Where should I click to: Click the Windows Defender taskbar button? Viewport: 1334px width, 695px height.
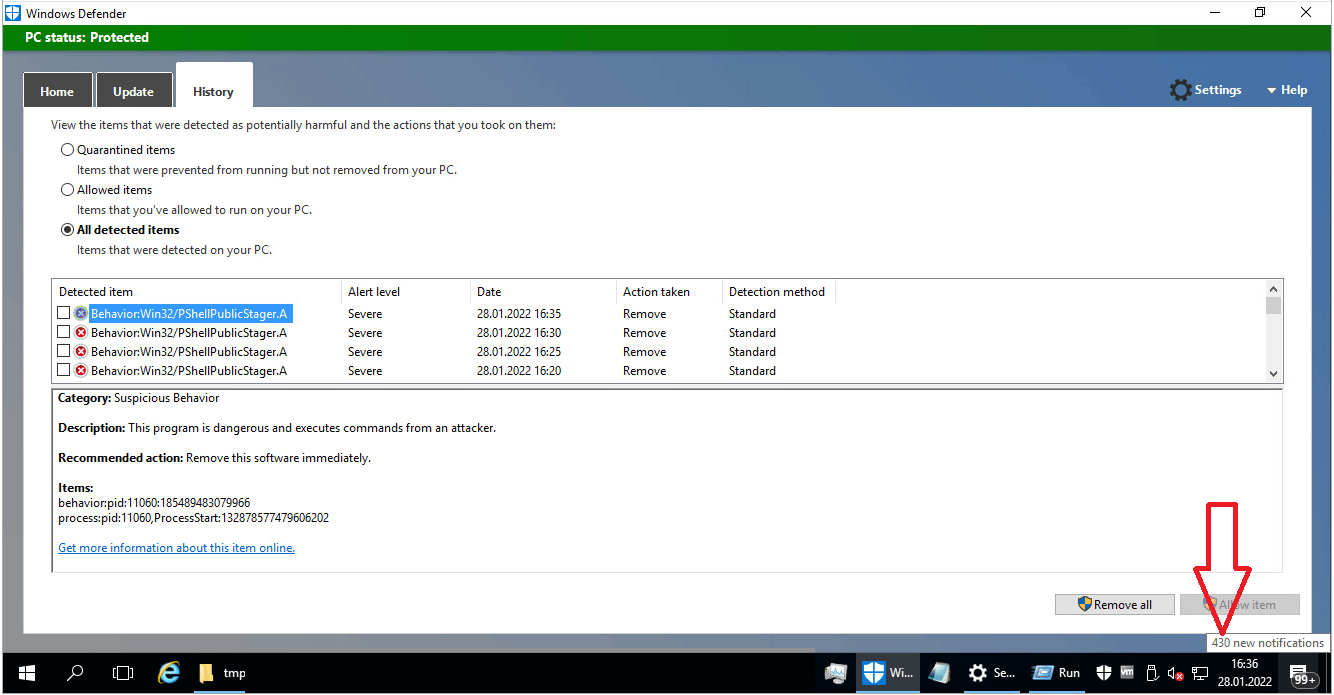(x=888, y=673)
